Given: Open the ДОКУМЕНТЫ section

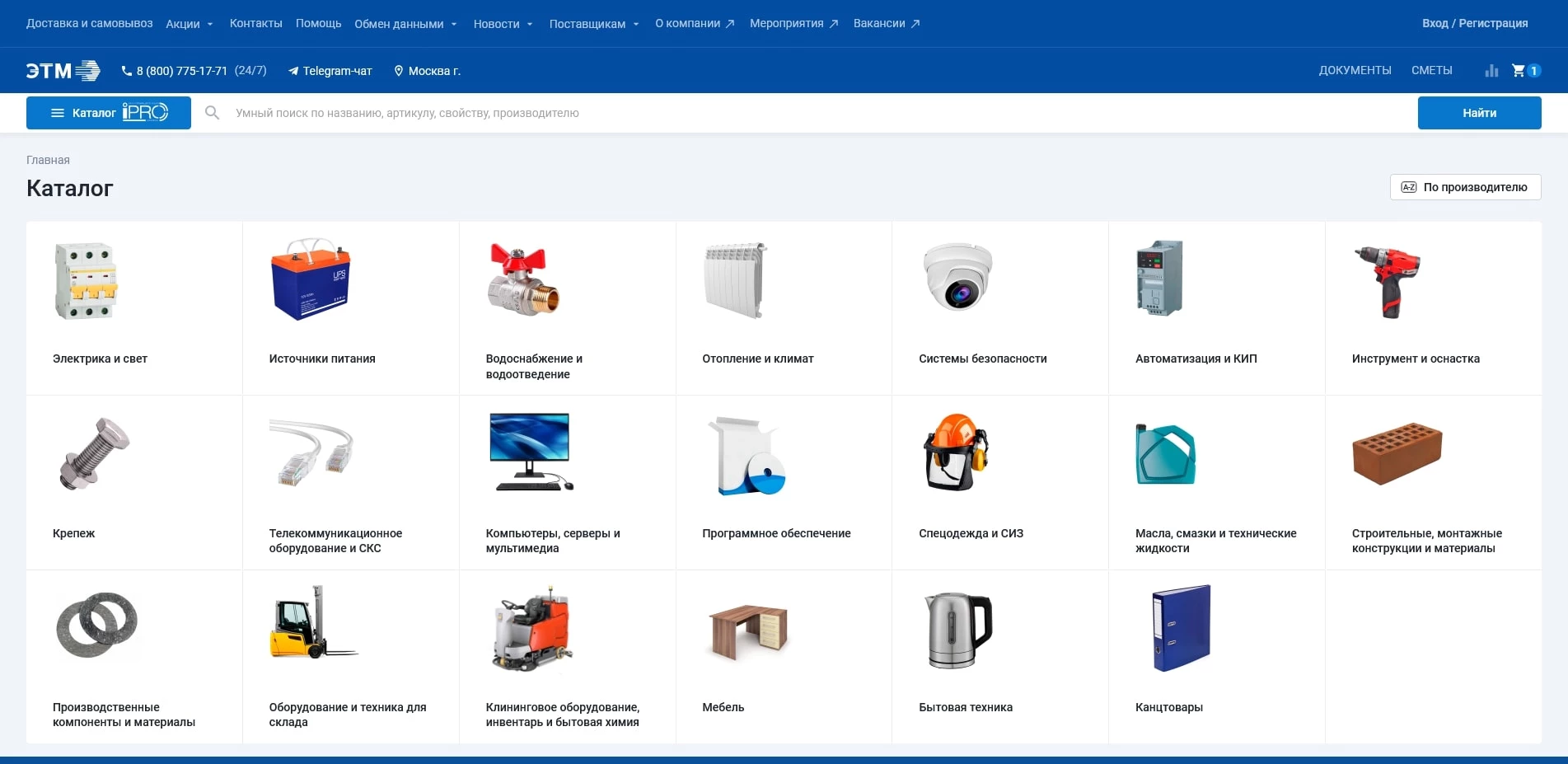Looking at the screenshot, I should pyautogui.click(x=1355, y=70).
